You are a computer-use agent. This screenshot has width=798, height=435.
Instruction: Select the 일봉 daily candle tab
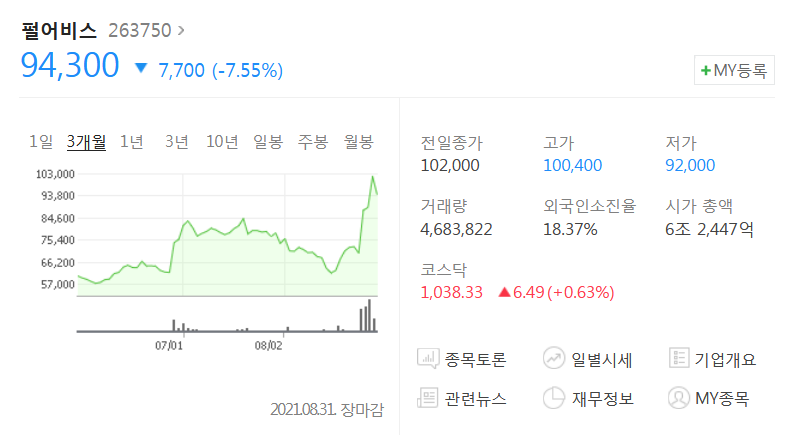click(268, 142)
